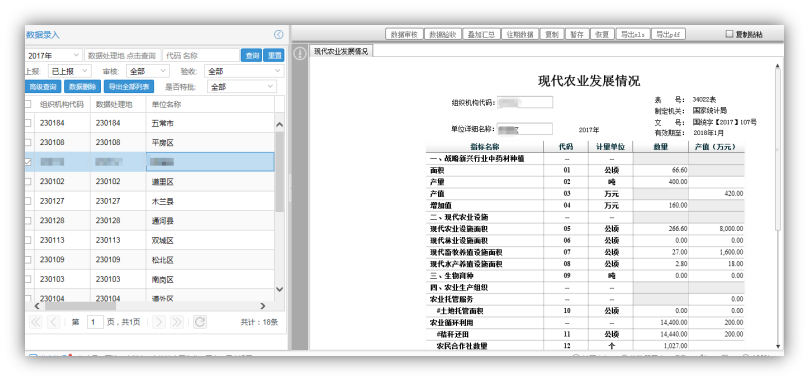Viewport: 810px width, 382px height.
Task: Refresh the organization list
Action: click(x=200, y=322)
